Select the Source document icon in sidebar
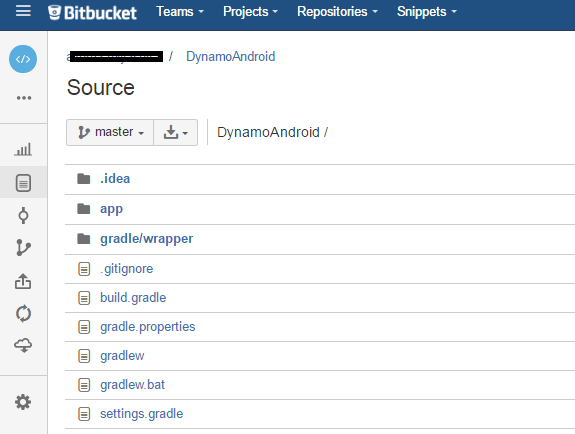Screen dimensions: 575x434 [x=23, y=183]
